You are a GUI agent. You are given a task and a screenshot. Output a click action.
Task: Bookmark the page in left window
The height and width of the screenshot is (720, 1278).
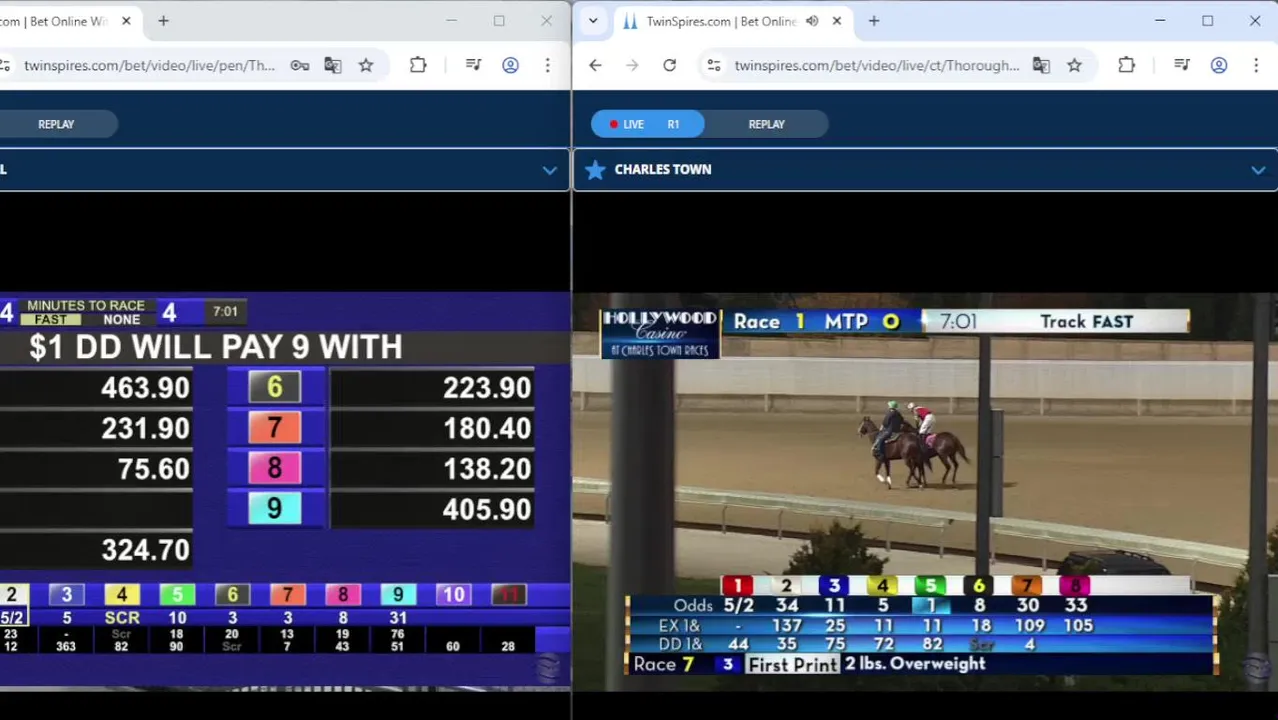[x=366, y=65]
